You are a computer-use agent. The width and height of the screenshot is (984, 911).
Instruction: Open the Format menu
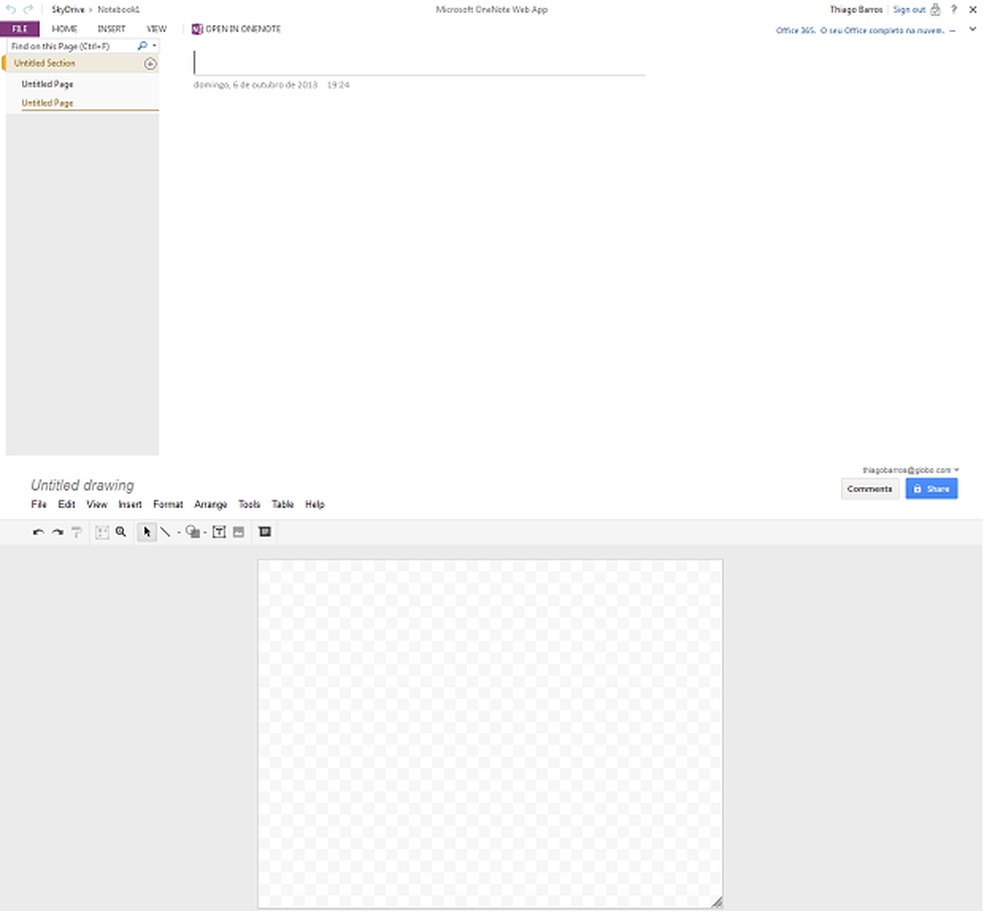pos(168,504)
